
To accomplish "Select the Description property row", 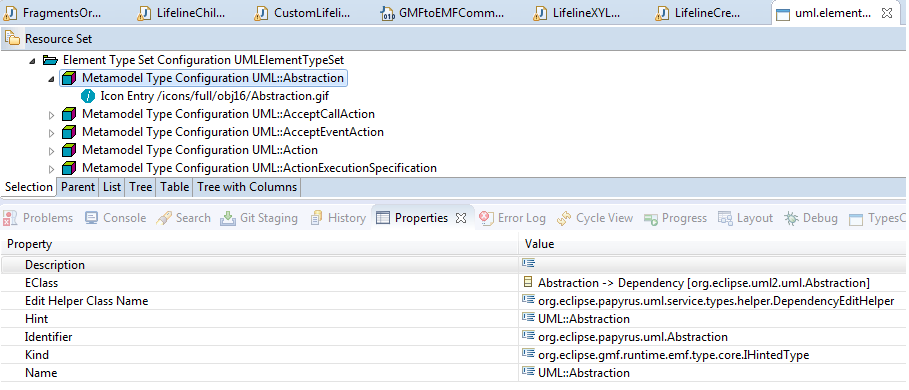I will [x=454, y=265].
